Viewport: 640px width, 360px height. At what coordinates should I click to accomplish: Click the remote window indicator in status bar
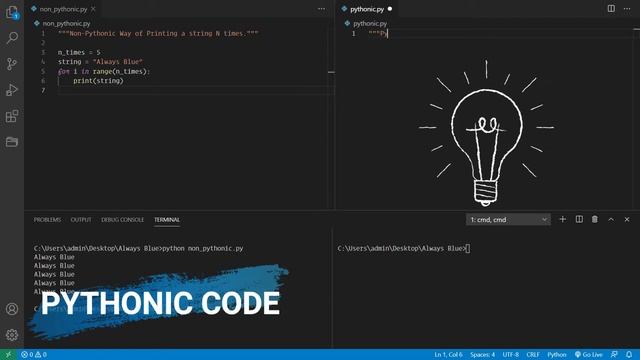tap(8, 354)
